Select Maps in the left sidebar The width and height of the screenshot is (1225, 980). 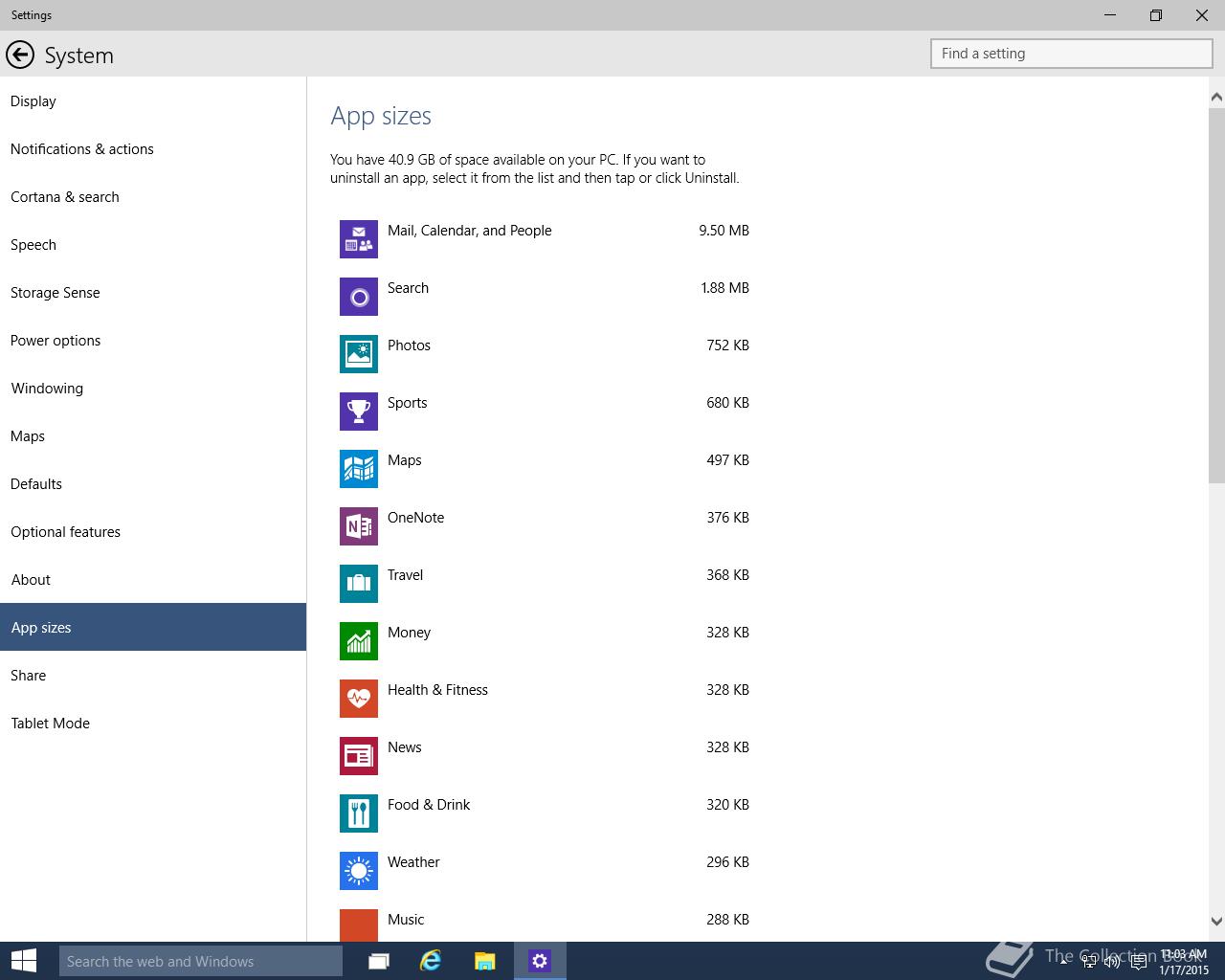[153, 435]
